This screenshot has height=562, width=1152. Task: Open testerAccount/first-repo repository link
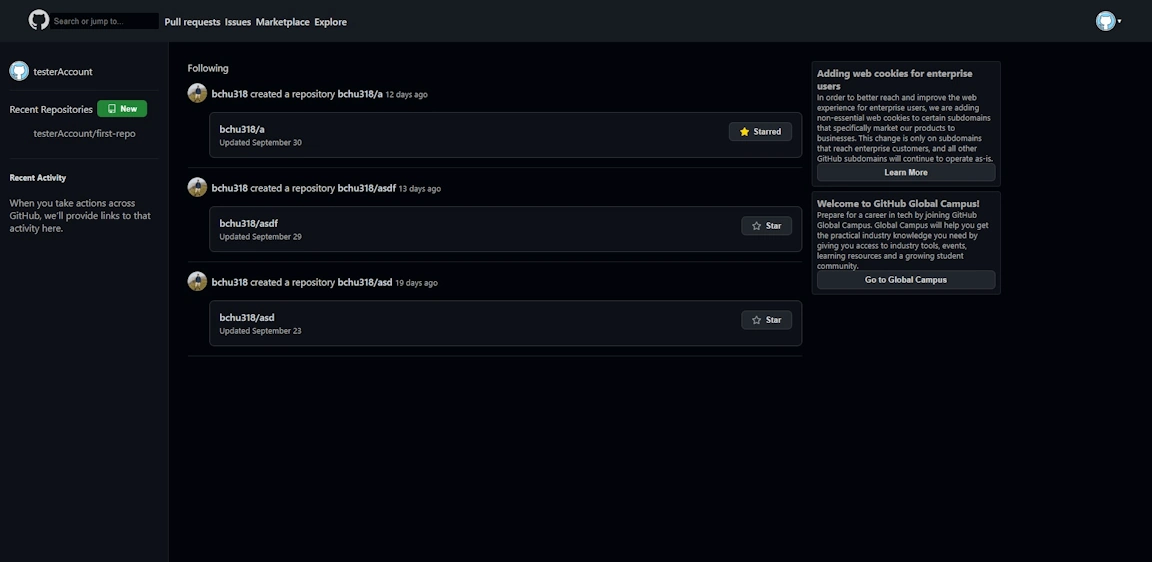click(84, 133)
